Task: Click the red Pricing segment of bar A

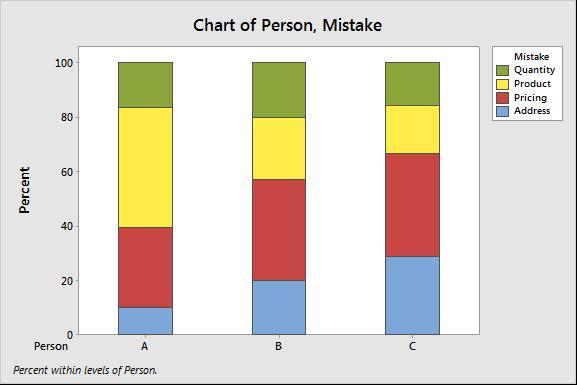Action: (x=145, y=267)
